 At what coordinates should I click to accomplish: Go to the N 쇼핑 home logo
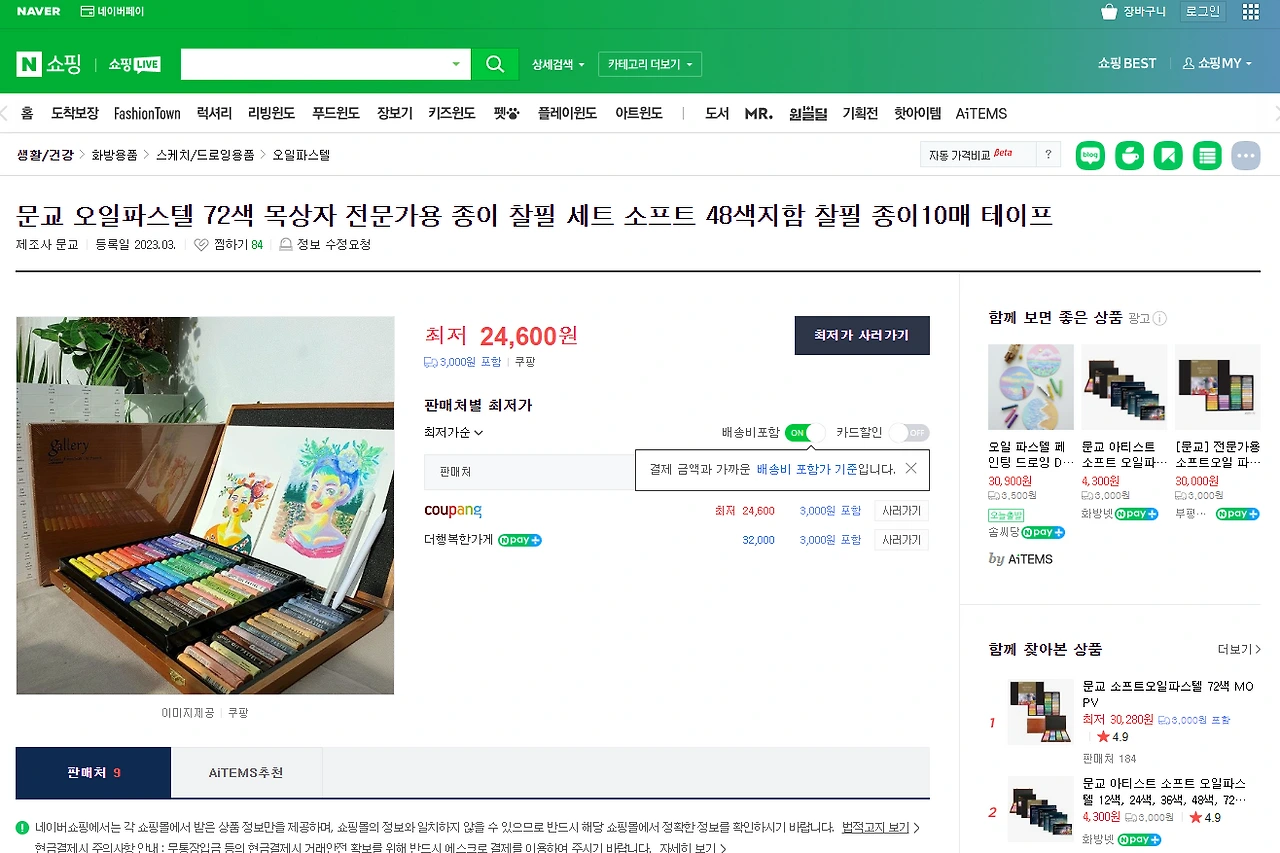(49, 64)
